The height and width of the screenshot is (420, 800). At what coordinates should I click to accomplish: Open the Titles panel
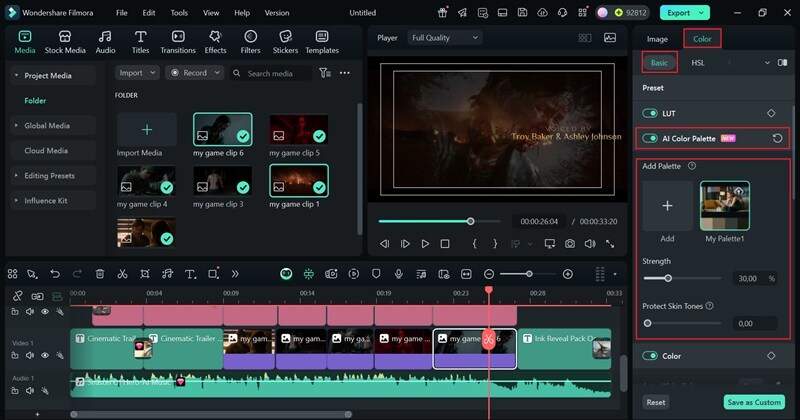pos(140,42)
